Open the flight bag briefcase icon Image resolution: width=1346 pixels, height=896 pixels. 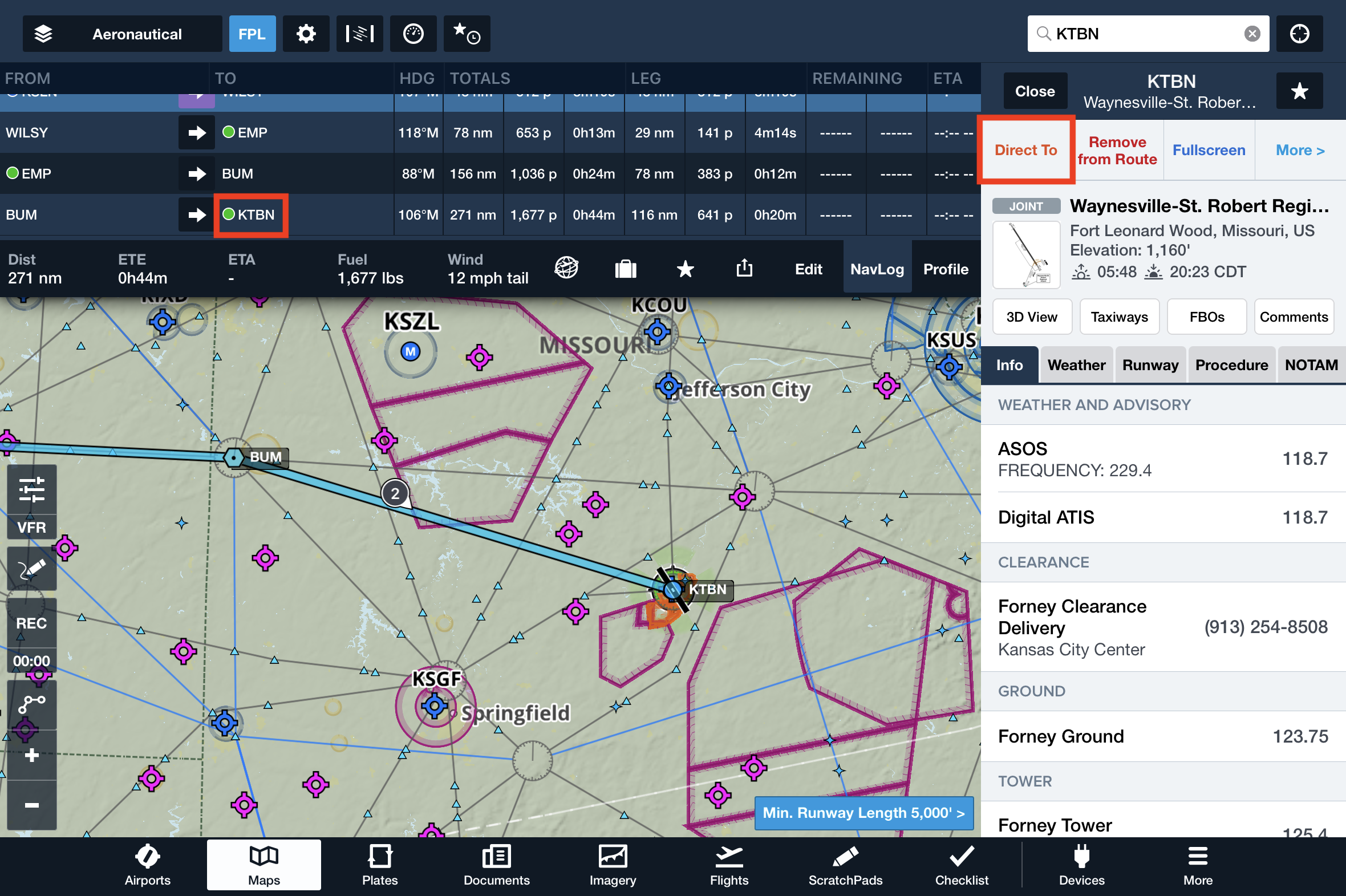click(626, 269)
